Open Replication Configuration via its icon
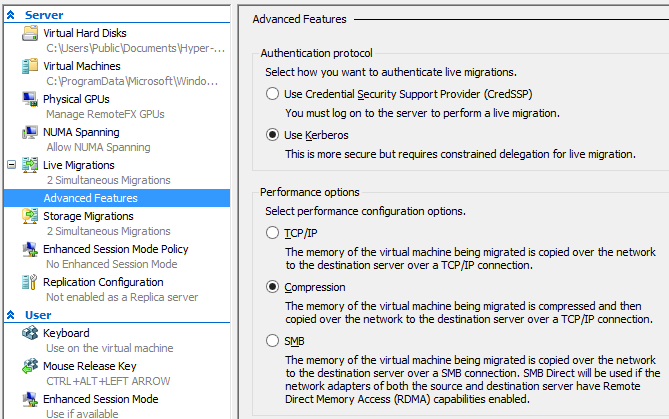This screenshot has width=669, height=419. click(30, 282)
